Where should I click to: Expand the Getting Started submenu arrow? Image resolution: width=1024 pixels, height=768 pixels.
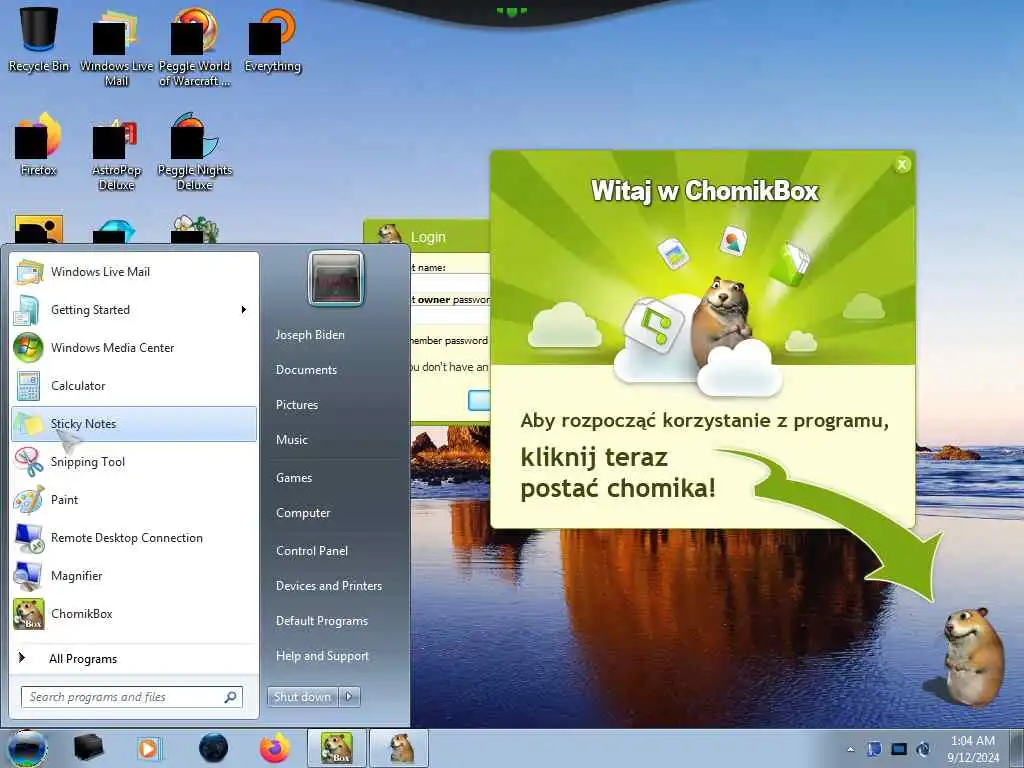pyautogui.click(x=244, y=310)
